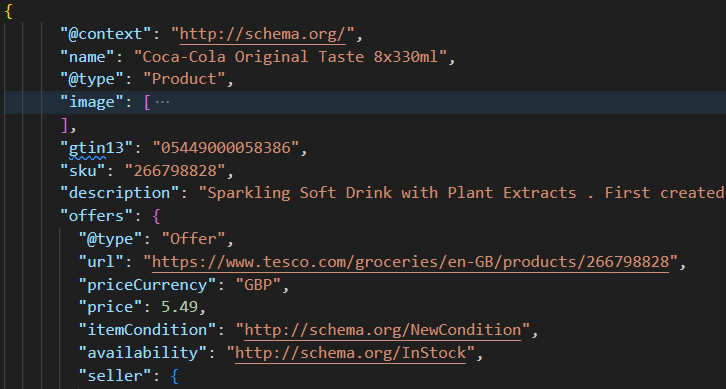Click the top-level opening curly brace
The width and height of the screenshot is (726, 389).
pos(8,12)
